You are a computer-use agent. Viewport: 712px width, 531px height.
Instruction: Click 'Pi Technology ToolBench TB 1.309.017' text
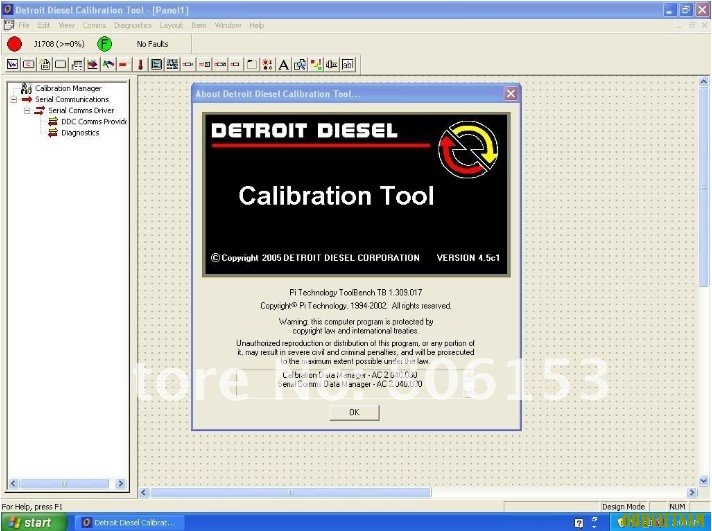point(356,293)
